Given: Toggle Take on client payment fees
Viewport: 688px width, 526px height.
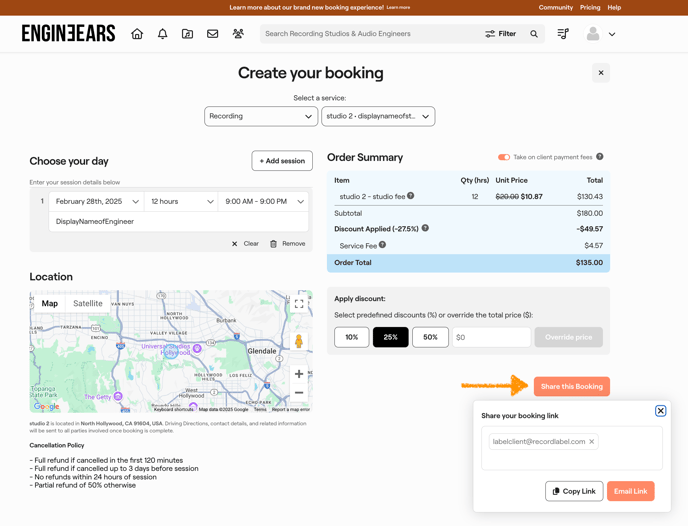Looking at the screenshot, I should pyautogui.click(x=504, y=157).
